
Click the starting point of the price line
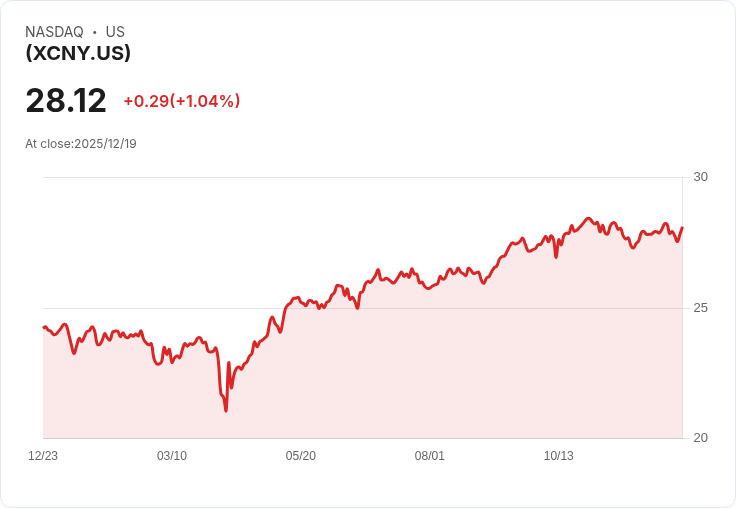pyautogui.click(x=44, y=327)
